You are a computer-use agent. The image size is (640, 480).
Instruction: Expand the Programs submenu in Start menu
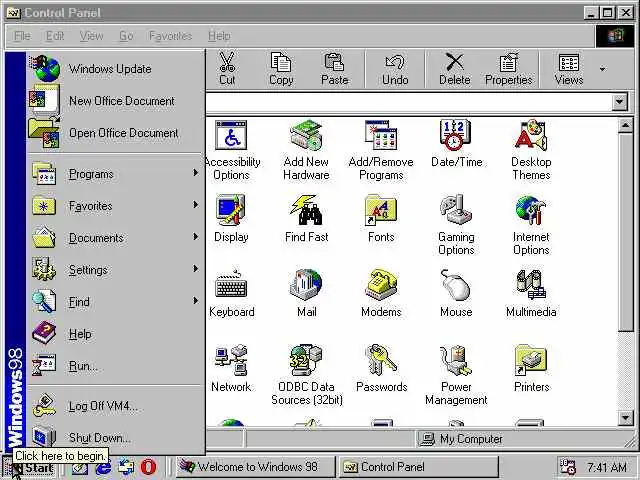click(x=115, y=174)
